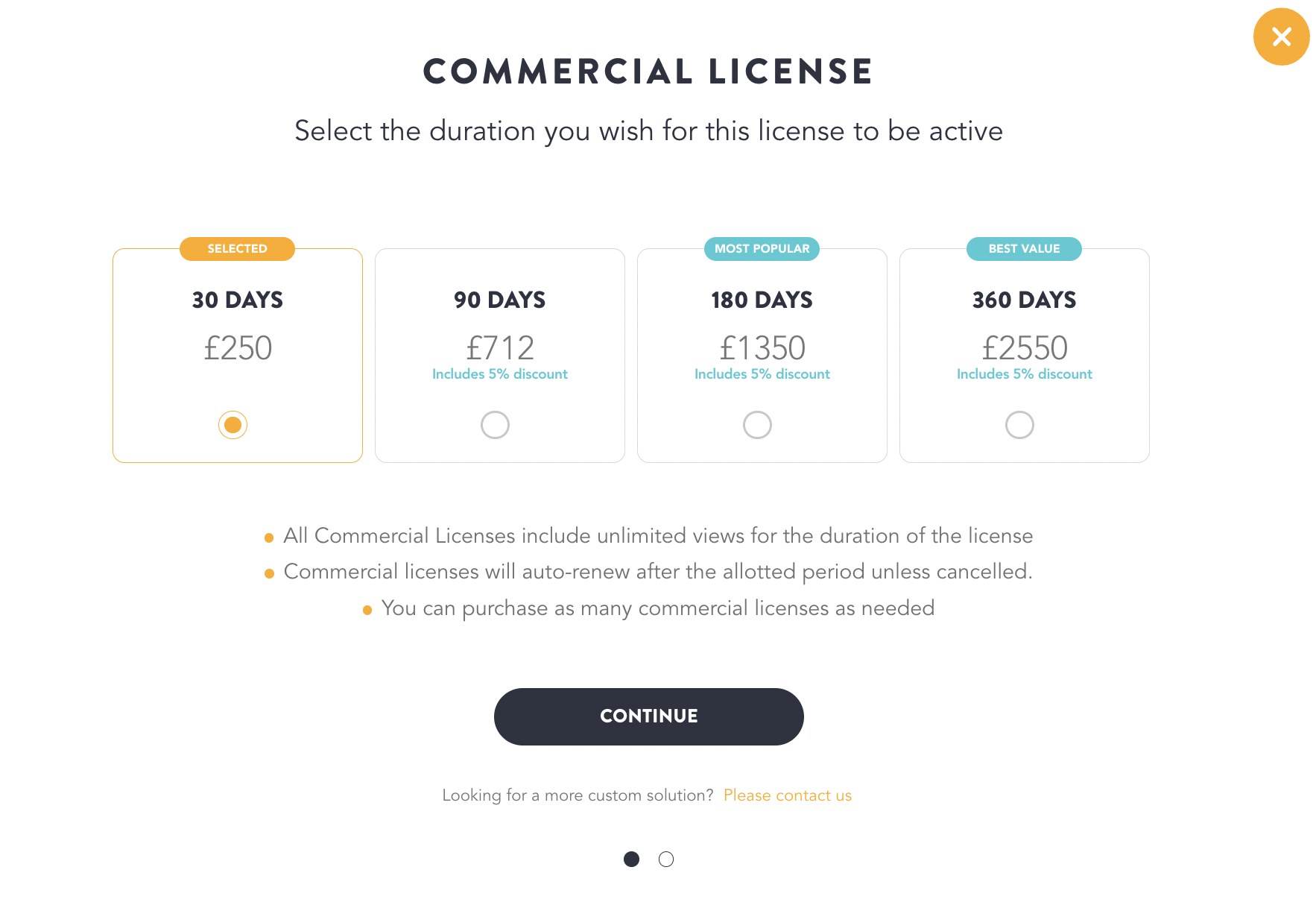
Task: Pick the 180 days radio button
Action: [x=757, y=425]
